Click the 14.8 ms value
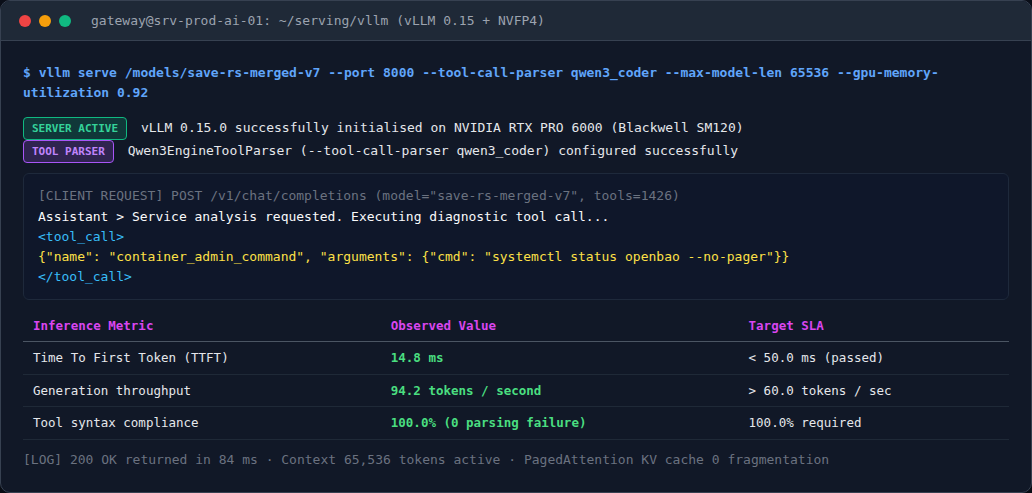Image resolution: width=1032 pixels, height=493 pixels. click(417, 358)
